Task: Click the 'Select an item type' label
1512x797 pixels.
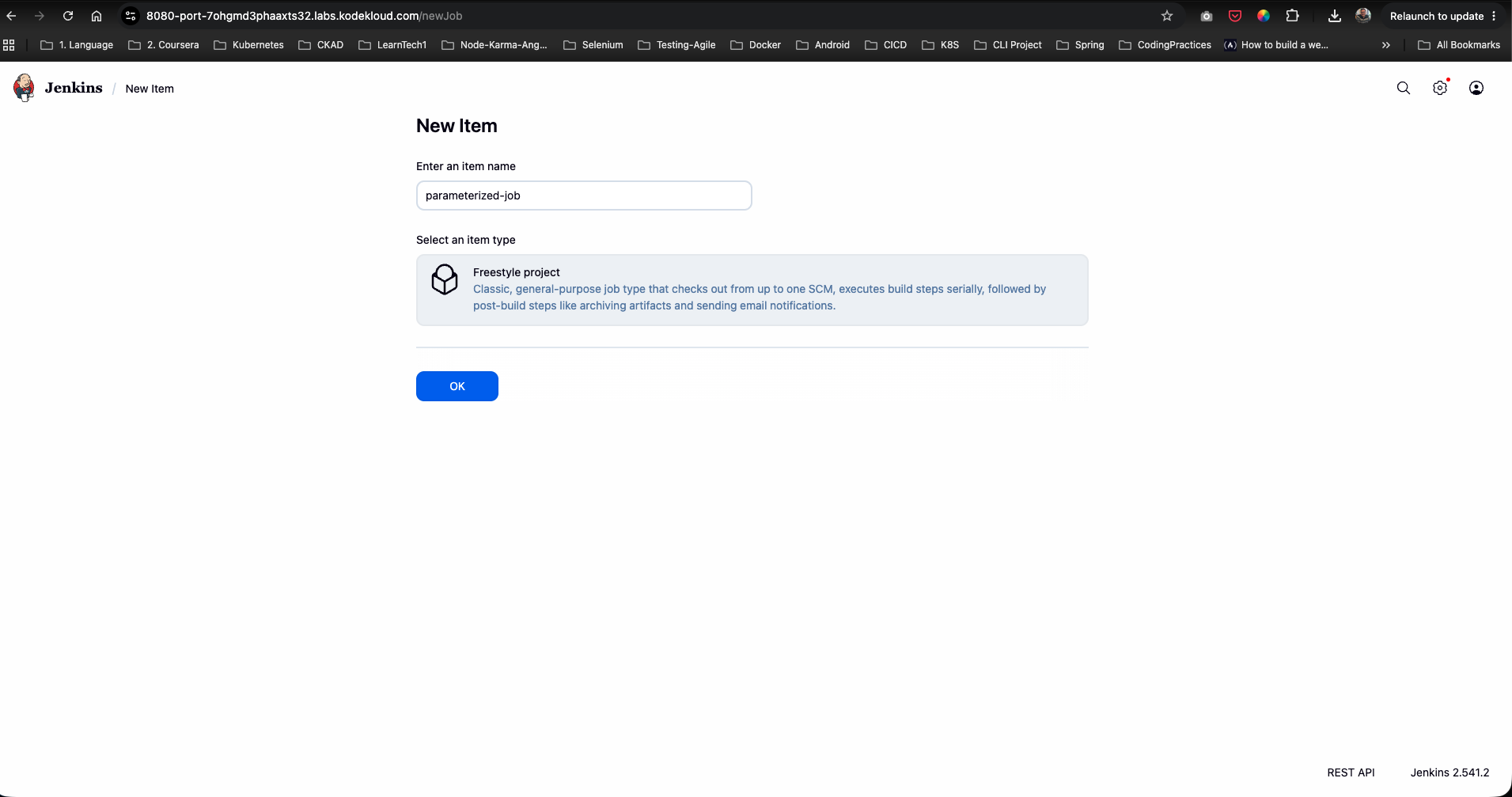Action: (x=466, y=240)
